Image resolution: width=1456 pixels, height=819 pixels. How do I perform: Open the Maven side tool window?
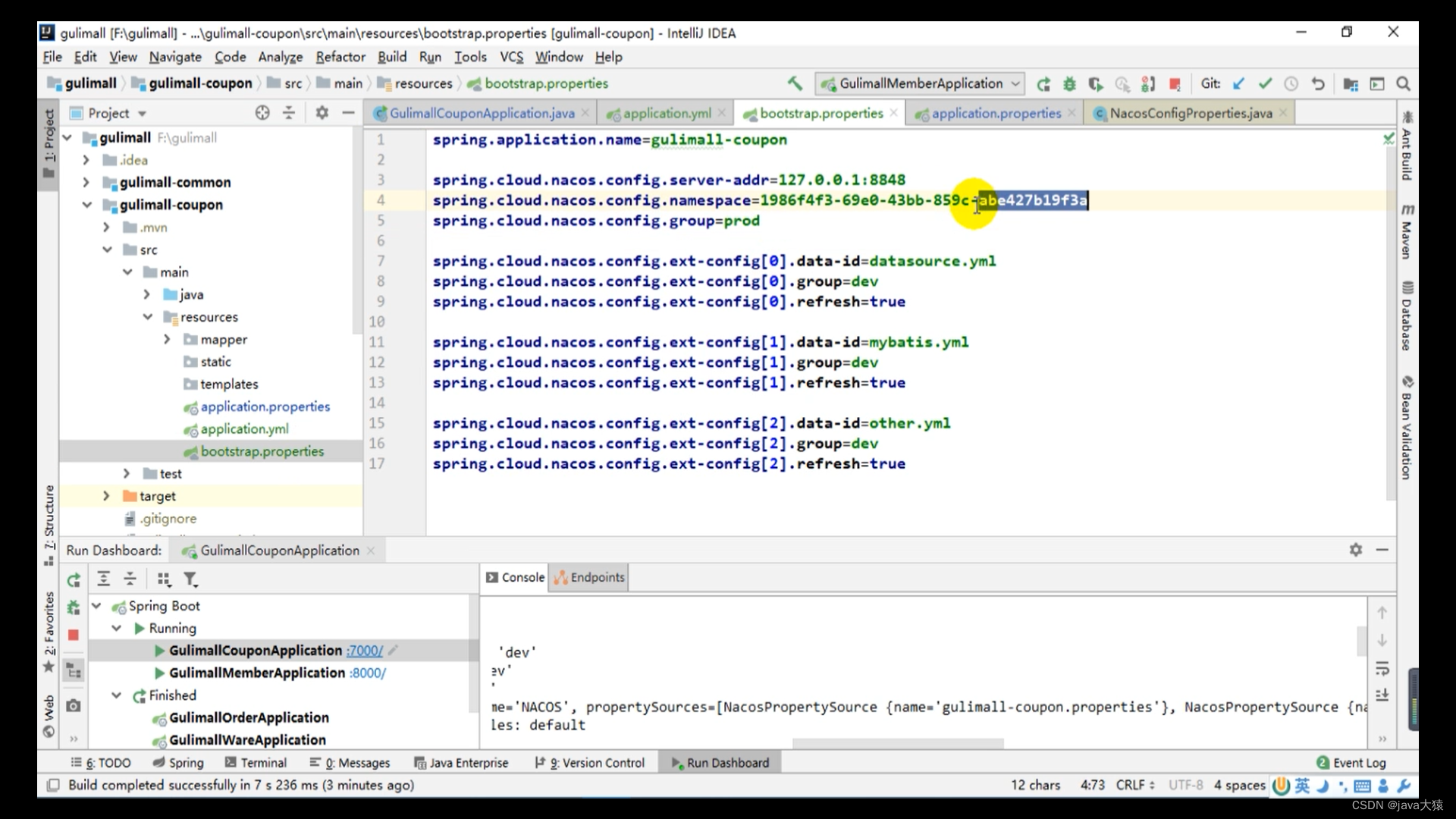(x=1407, y=232)
